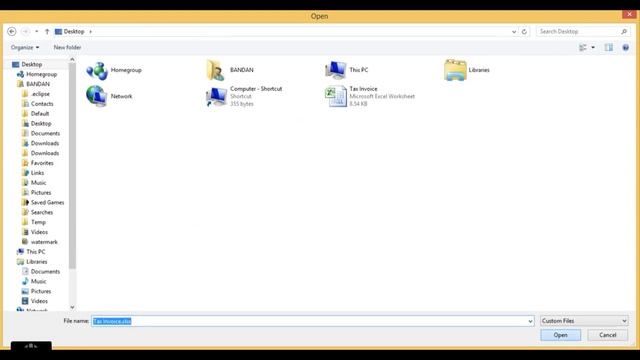This screenshot has height=360, width=640.
Task: Open watermark folder in tree
Action: click(x=44, y=242)
